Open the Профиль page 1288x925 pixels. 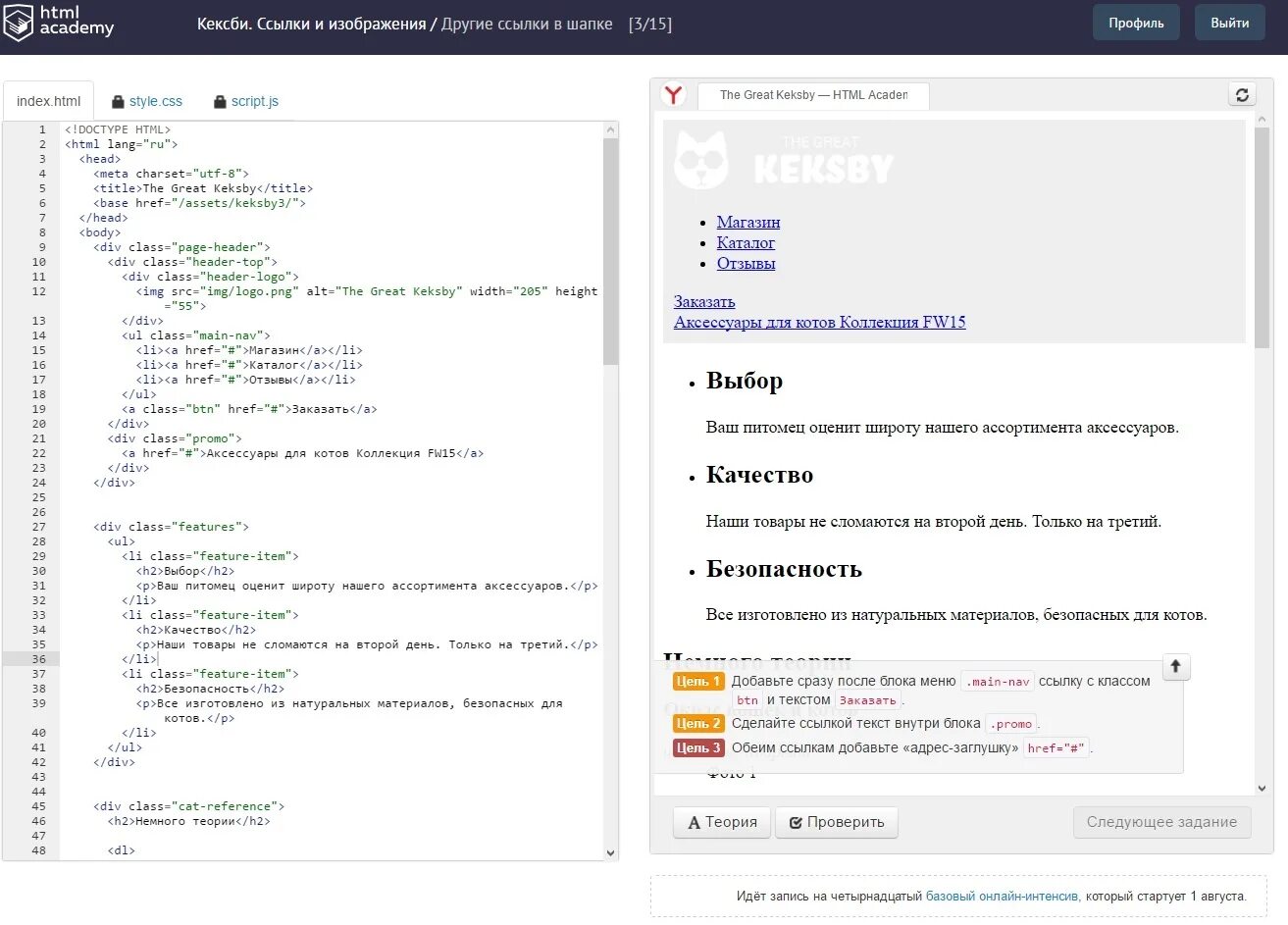pyautogui.click(x=1136, y=23)
